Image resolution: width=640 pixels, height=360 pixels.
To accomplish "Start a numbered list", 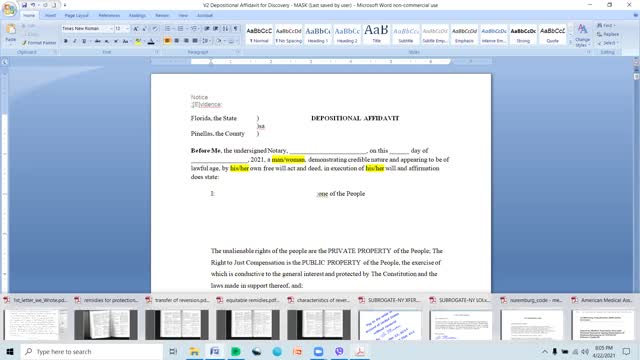I will click(180, 29).
